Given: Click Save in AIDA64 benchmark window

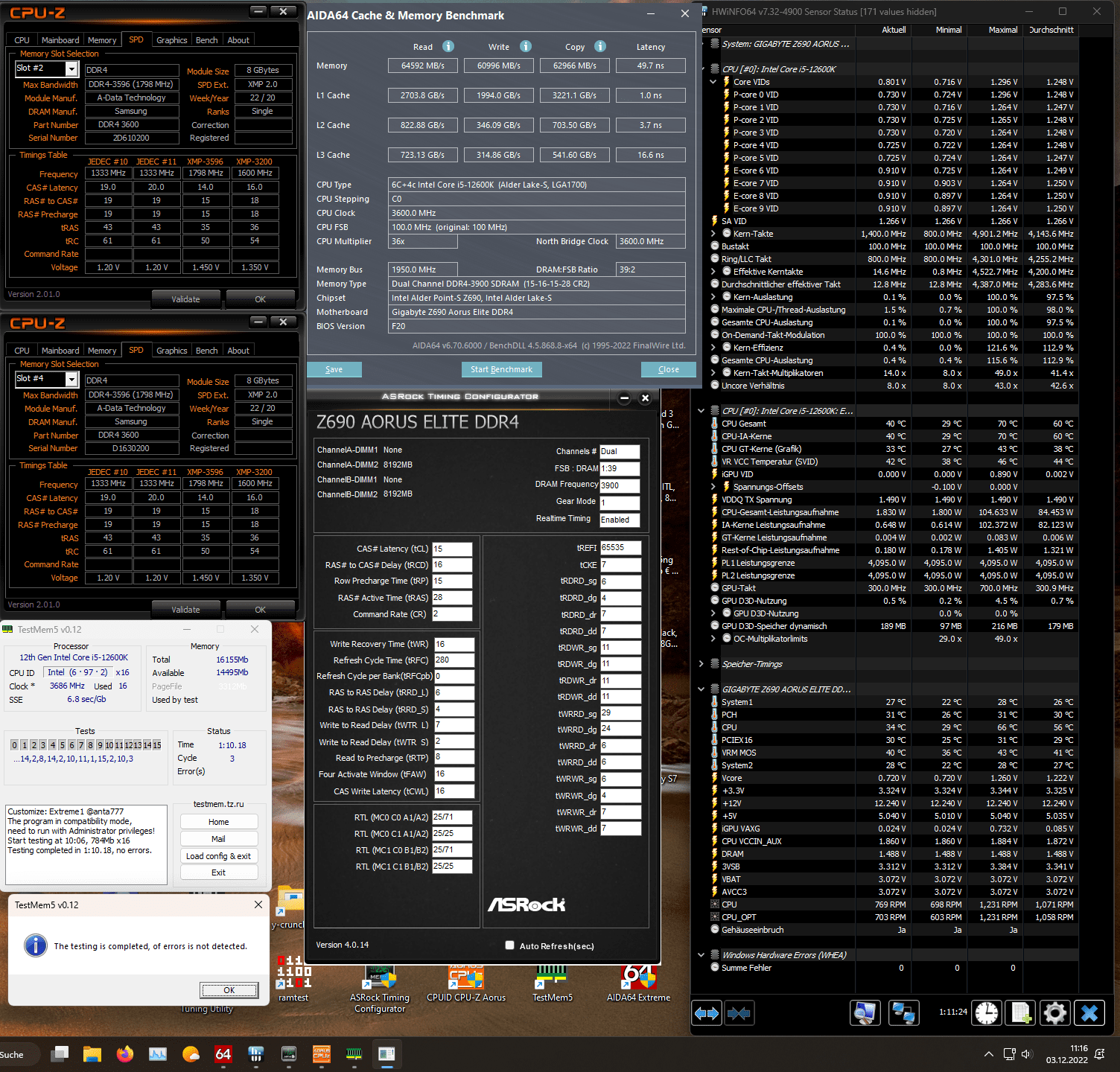Looking at the screenshot, I should click(x=334, y=369).
